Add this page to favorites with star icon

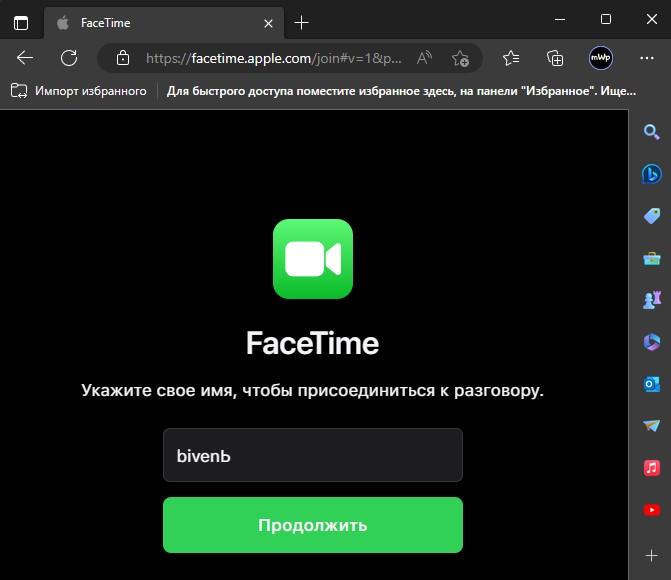(460, 58)
